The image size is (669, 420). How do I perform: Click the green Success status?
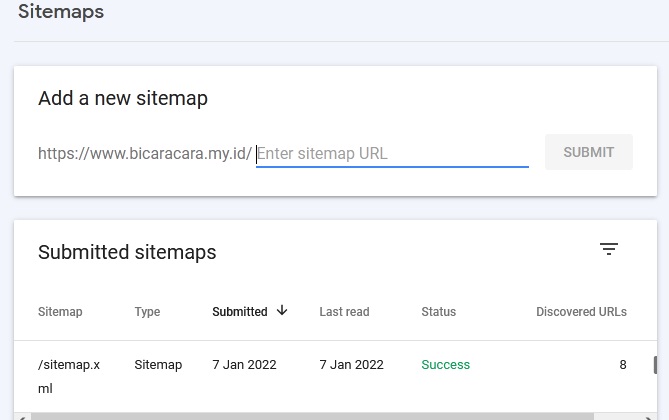pyautogui.click(x=445, y=365)
